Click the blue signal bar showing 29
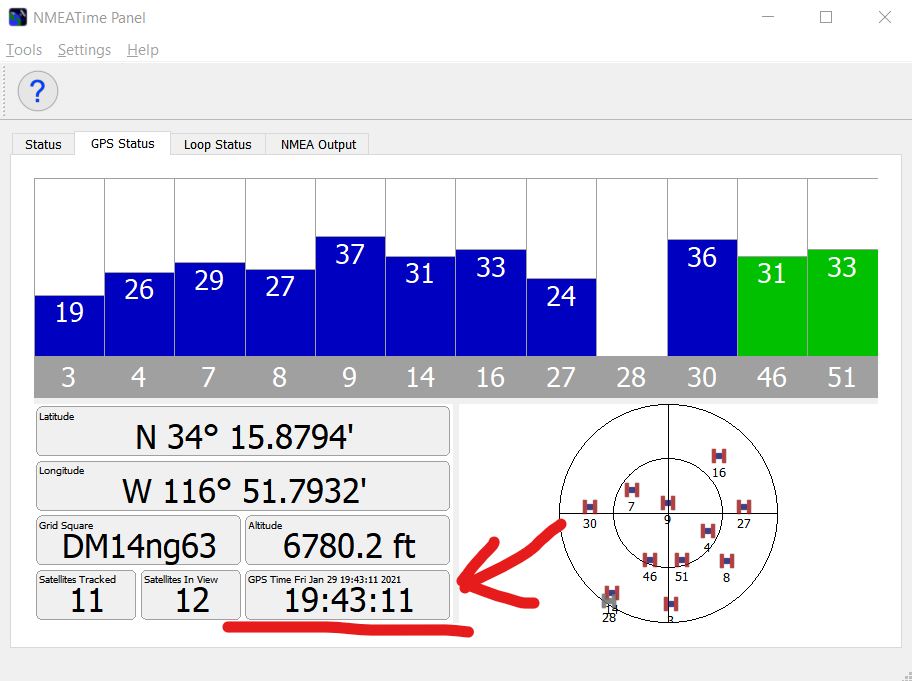This screenshot has height=681, width=912. (x=209, y=309)
